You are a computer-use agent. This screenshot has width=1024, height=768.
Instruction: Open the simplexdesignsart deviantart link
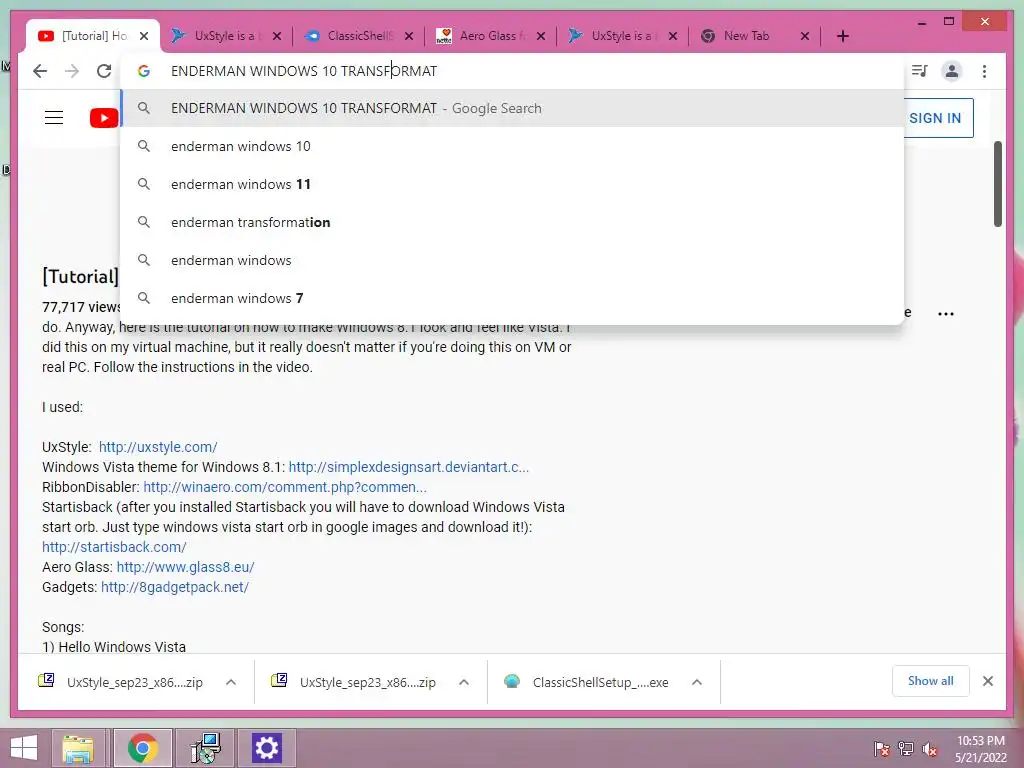(409, 467)
